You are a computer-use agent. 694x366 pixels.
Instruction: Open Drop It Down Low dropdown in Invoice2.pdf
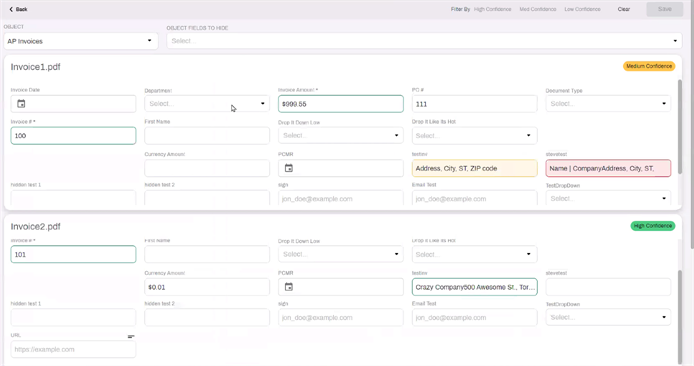click(x=340, y=254)
